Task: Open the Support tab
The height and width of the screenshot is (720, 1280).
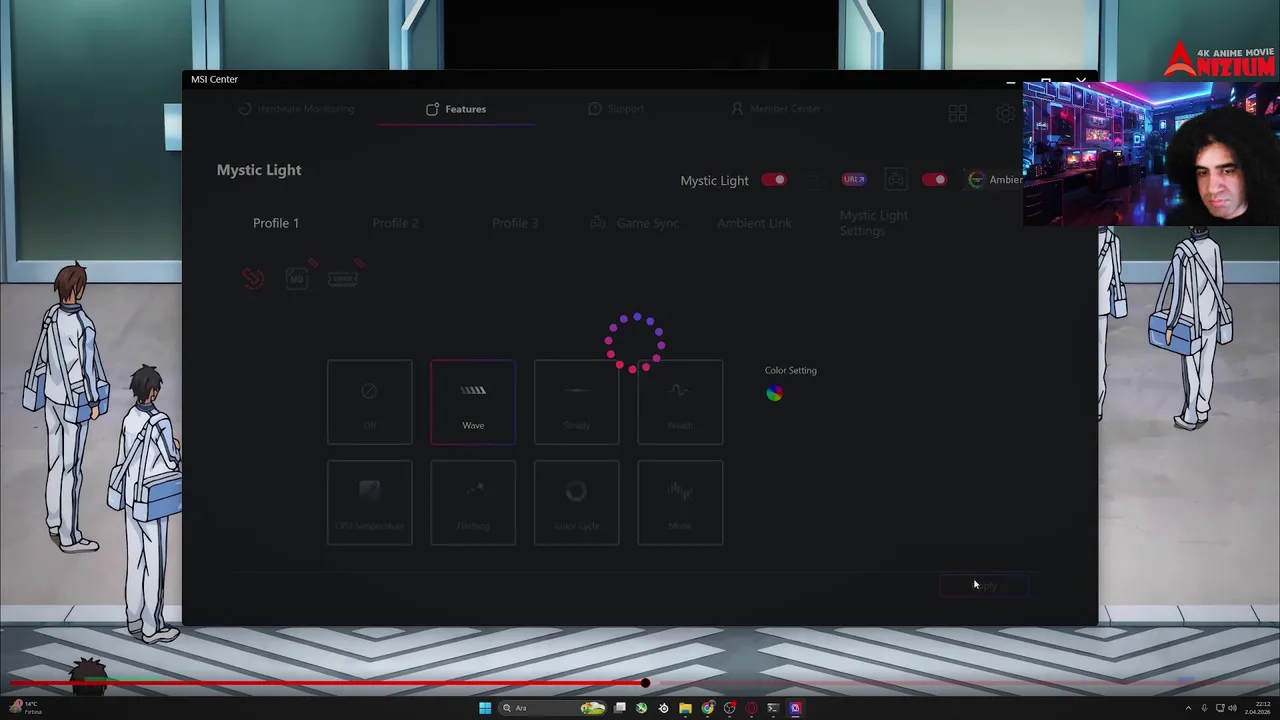Action: pyautogui.click(x=616, y=109)
